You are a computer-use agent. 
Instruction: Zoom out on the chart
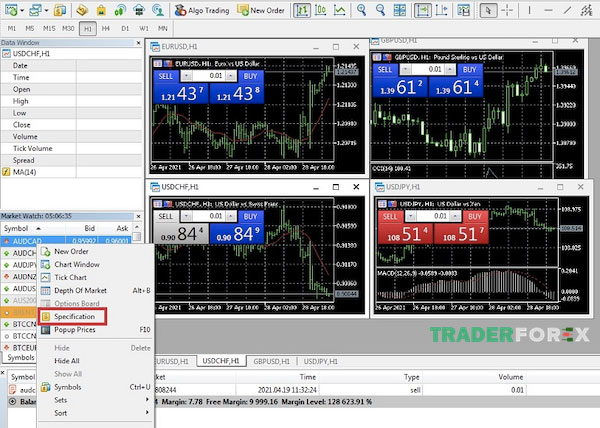(380, 10)
